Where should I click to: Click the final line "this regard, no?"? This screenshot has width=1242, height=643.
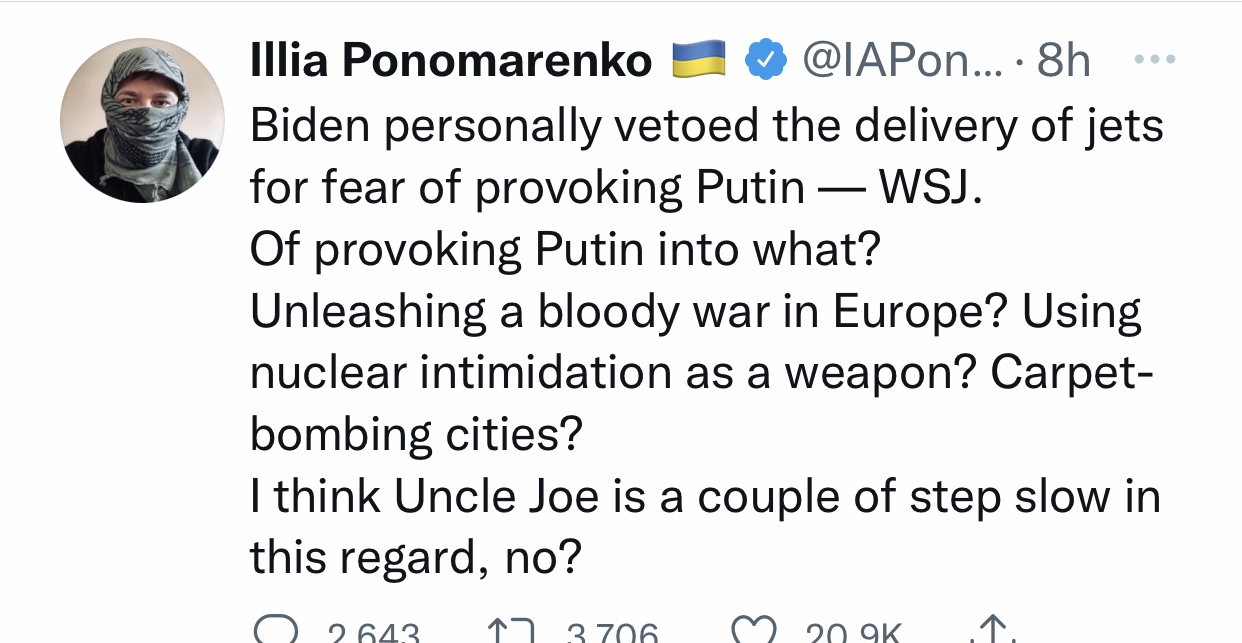point(415,558)
